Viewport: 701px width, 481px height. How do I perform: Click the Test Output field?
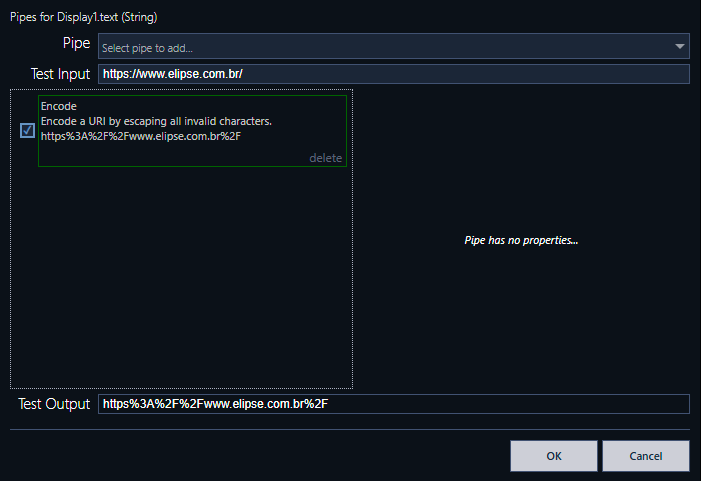pos(393,404)
